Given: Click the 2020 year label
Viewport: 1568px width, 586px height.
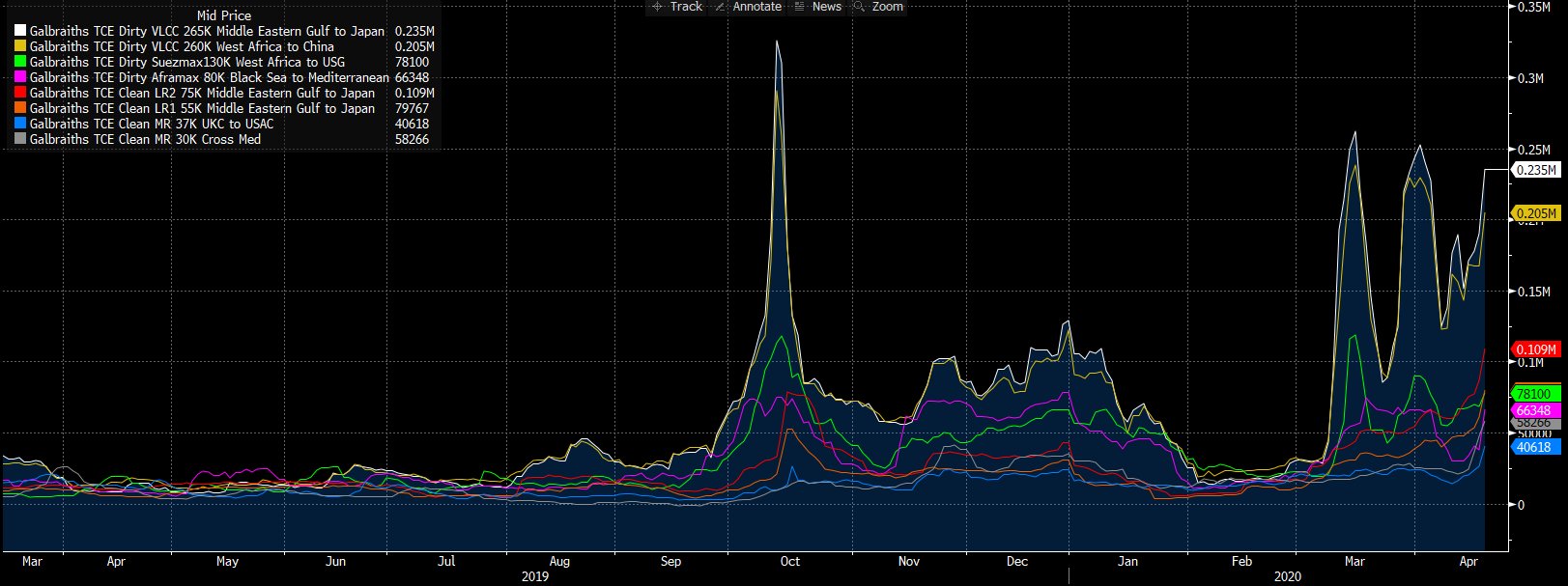Looking at the screenshot, I should [x=1288, y=576].
